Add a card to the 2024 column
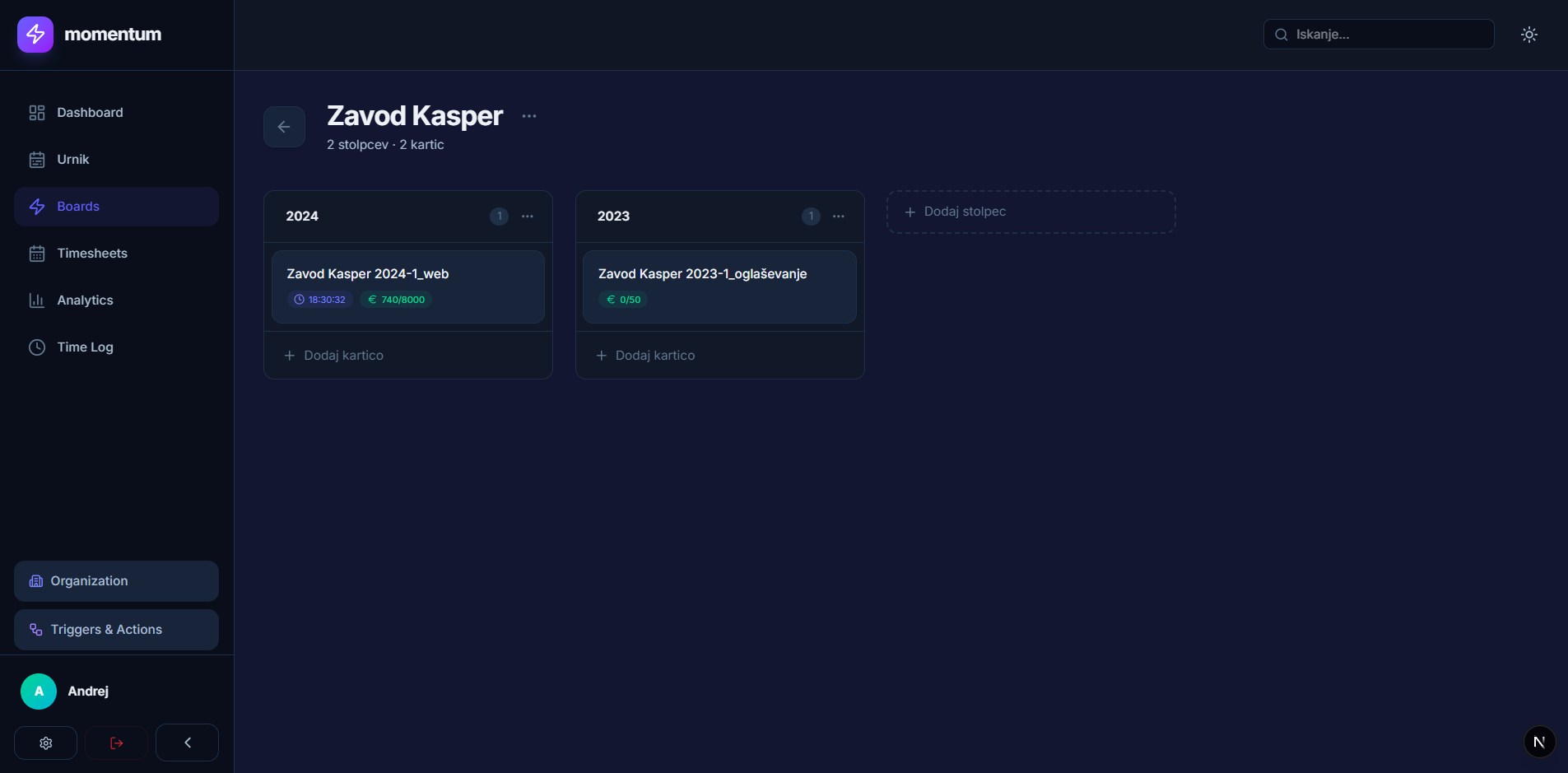Image resolution: width=1568 pixels, height=773 pixels. (334, 356)
